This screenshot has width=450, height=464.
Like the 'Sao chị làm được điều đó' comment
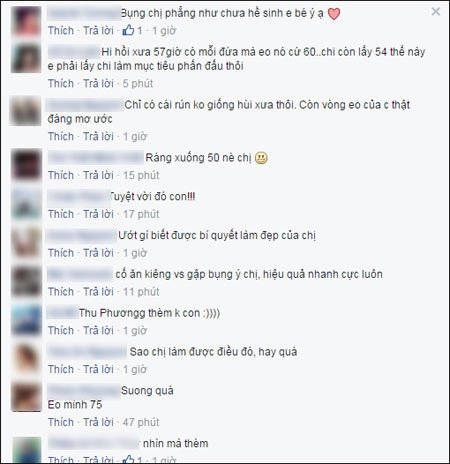tap(61, 369)
